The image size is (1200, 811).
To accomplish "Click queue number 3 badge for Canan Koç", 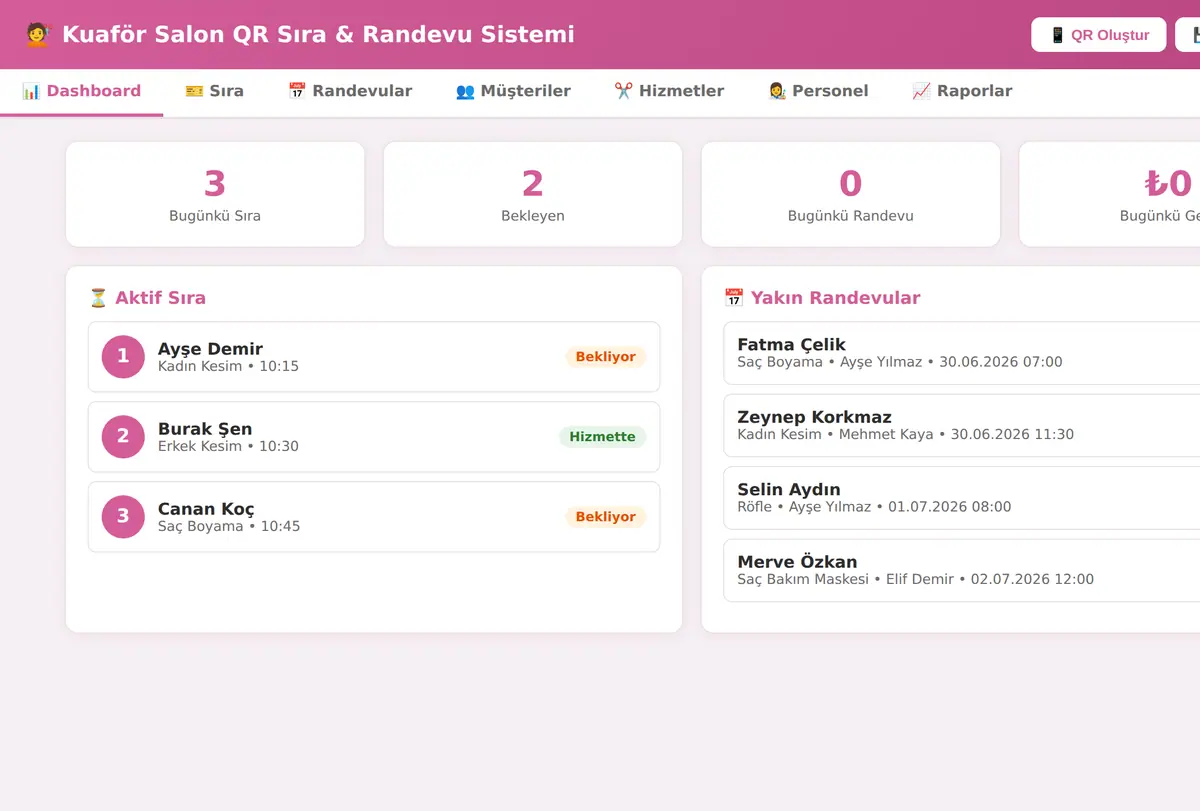I will [x=123, y=517].
